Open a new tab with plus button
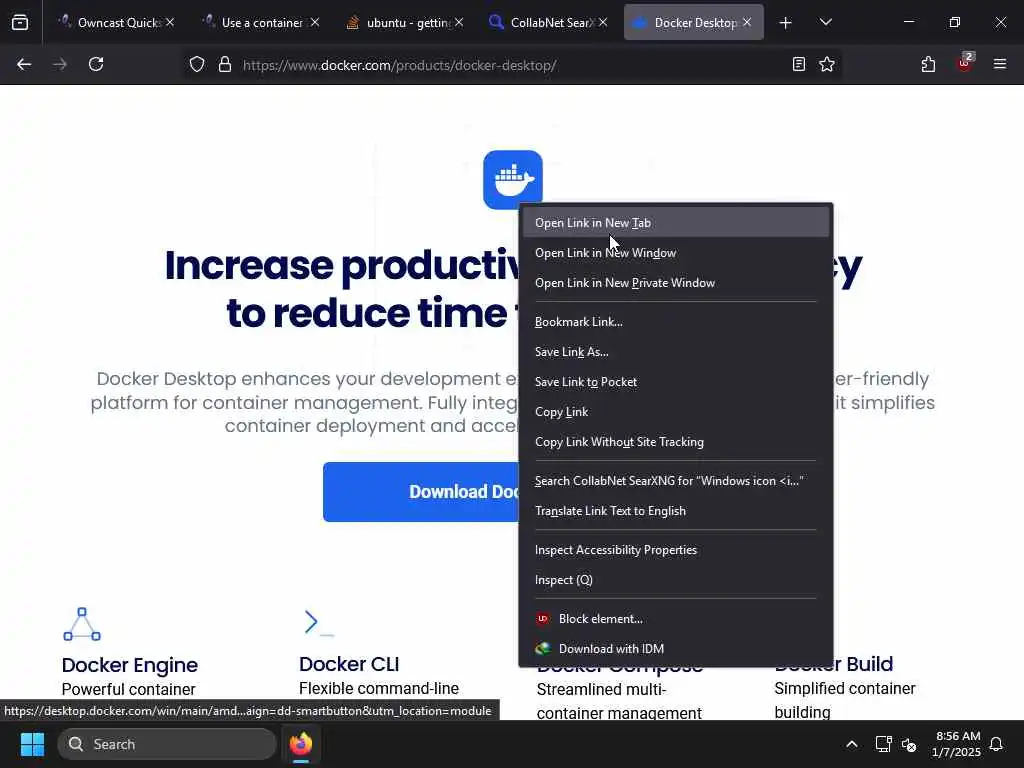 (x=786, y=23)
